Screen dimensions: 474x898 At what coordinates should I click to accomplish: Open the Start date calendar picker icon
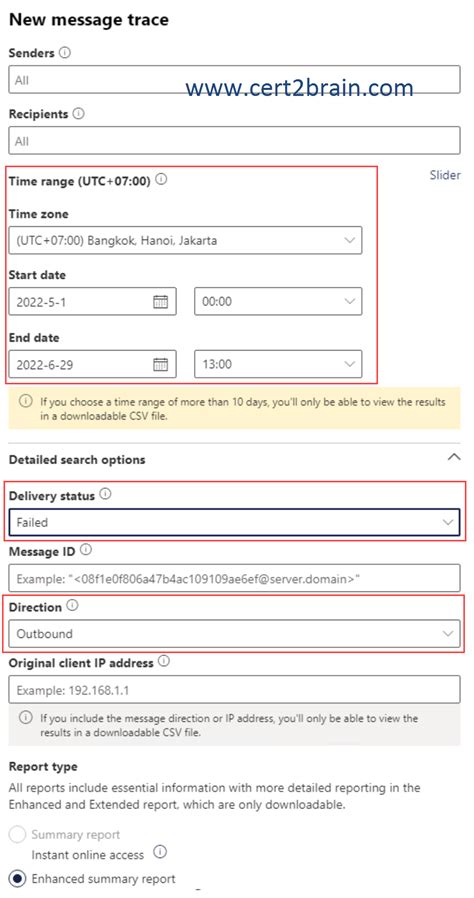tap(160, 301)
